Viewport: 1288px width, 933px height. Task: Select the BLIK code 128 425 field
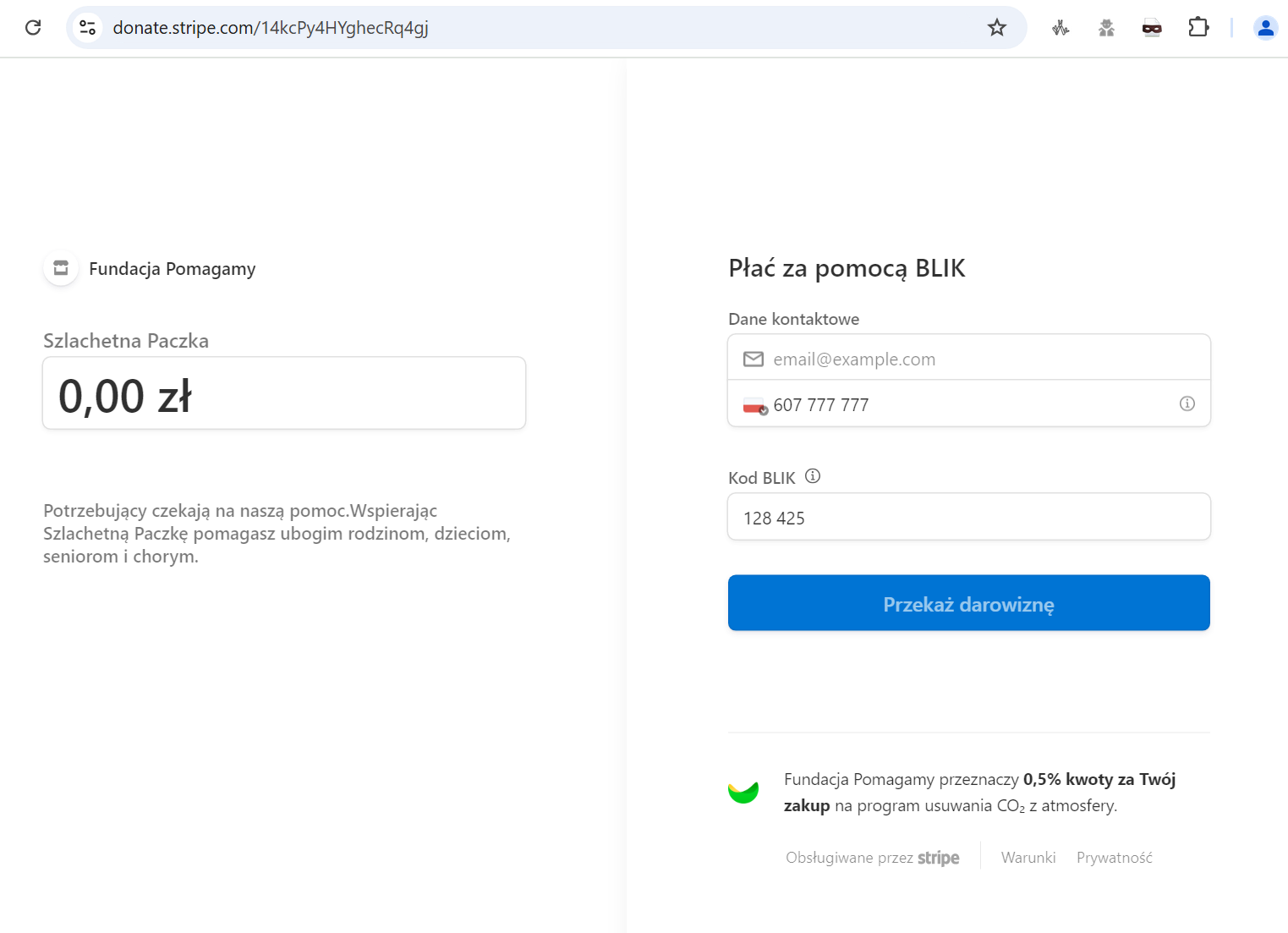[968, 517]
